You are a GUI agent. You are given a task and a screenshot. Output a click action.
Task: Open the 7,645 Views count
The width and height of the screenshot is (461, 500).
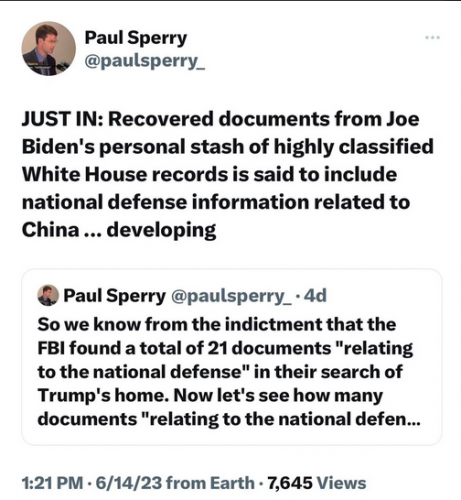coord(317,483)
